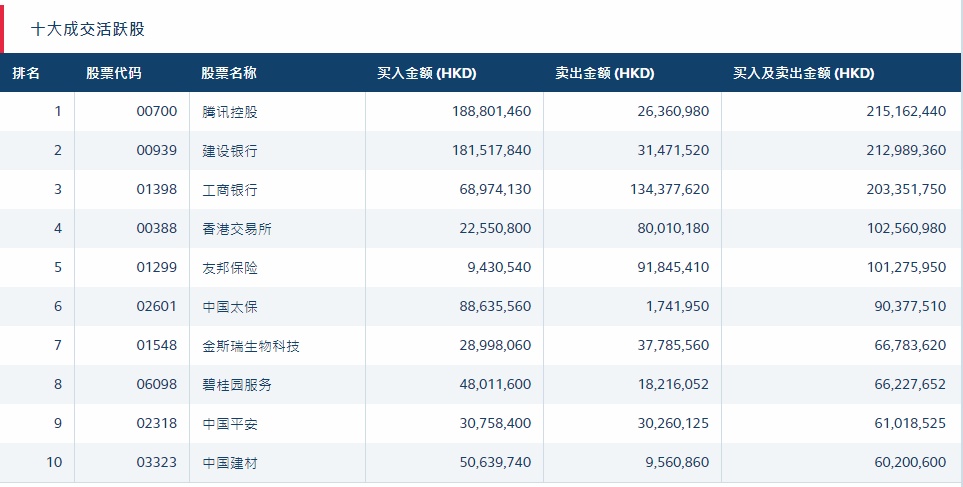Click the 中国平安 stock name

229,424
